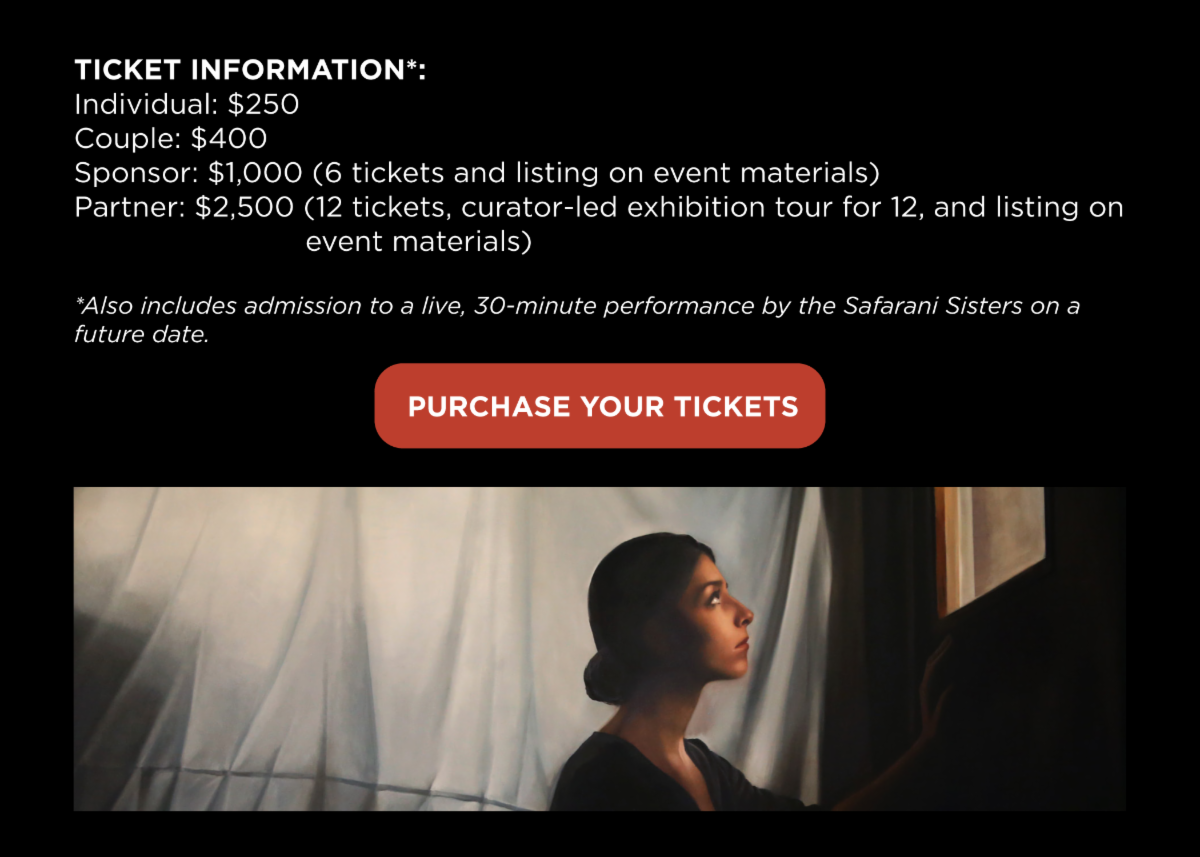Click the indented "event materials)" continuation line
This screenshot has width=1200, height=857.
click(x=418, y=242)
